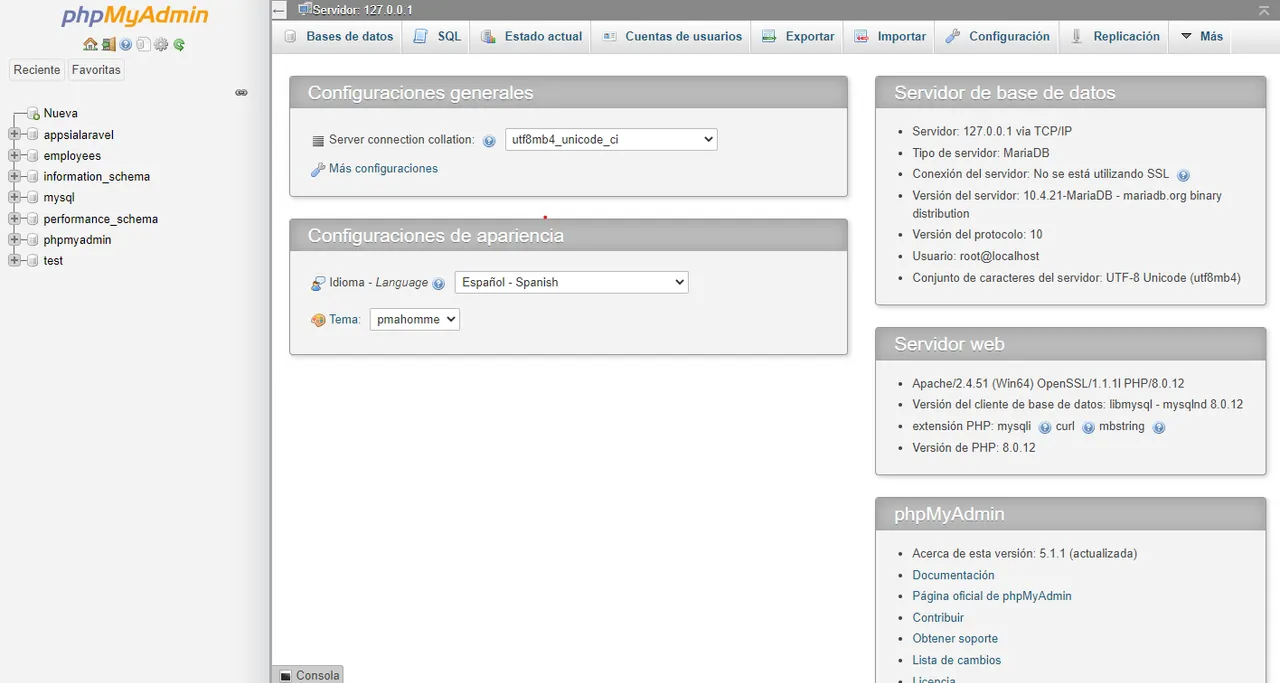
Task: Click help icon after SSL connection text
Action: tap(1183, 175)
